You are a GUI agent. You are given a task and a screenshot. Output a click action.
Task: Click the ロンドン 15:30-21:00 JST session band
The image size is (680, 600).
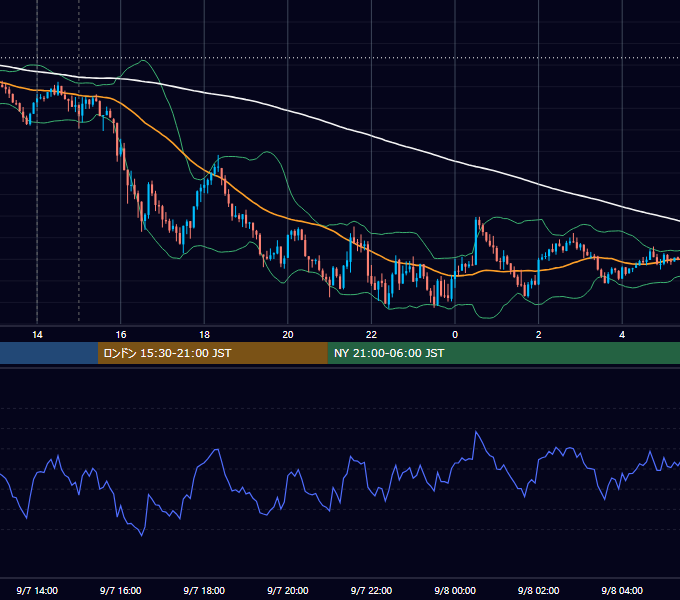212,353
